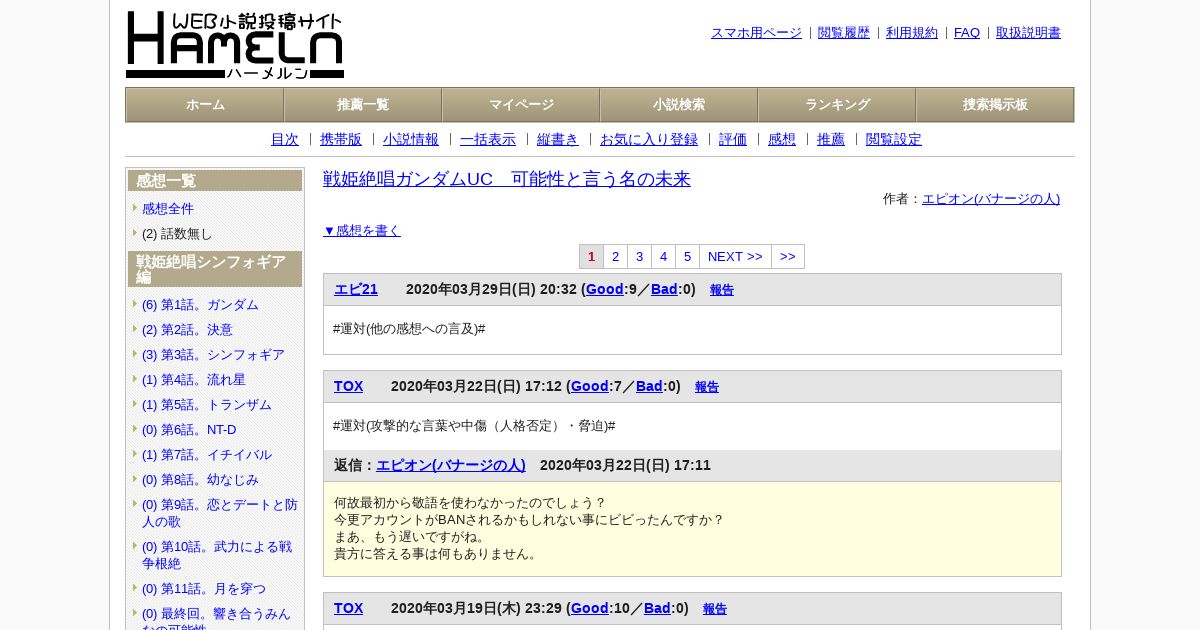Go to マイページ tab
The height and width of the screenshot is (630, 1200).
pos(521,105)
